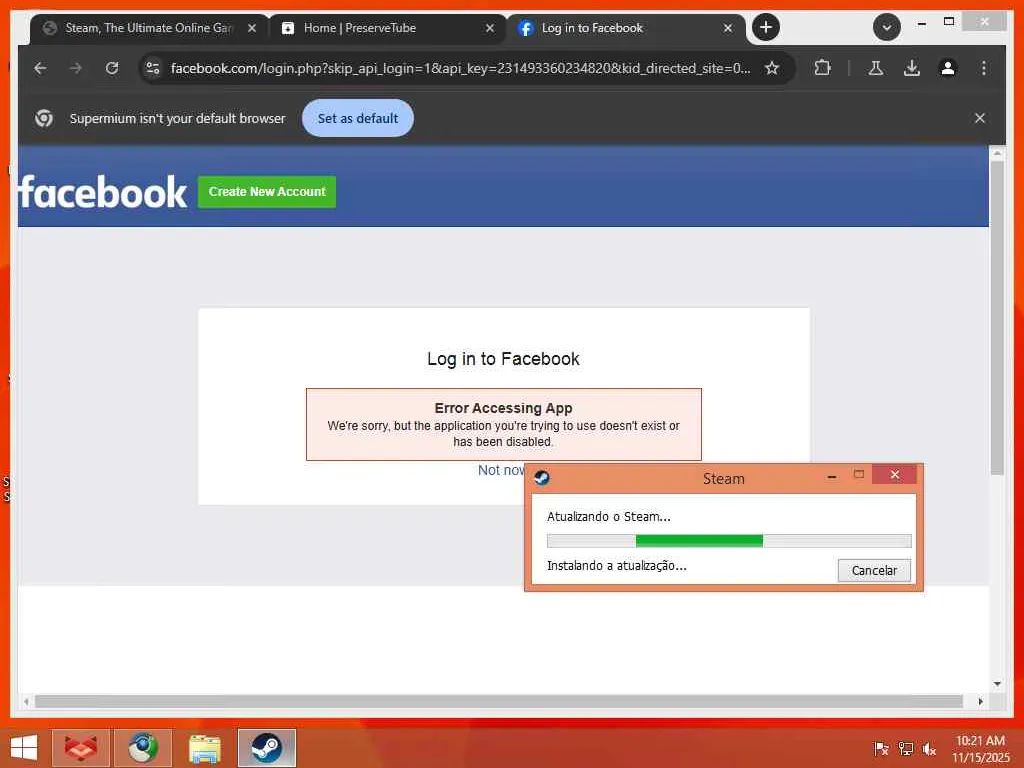The image size is (1024, 768).
Task: Click the Instalando a atualização... status text
Action: tap(616, 566)
